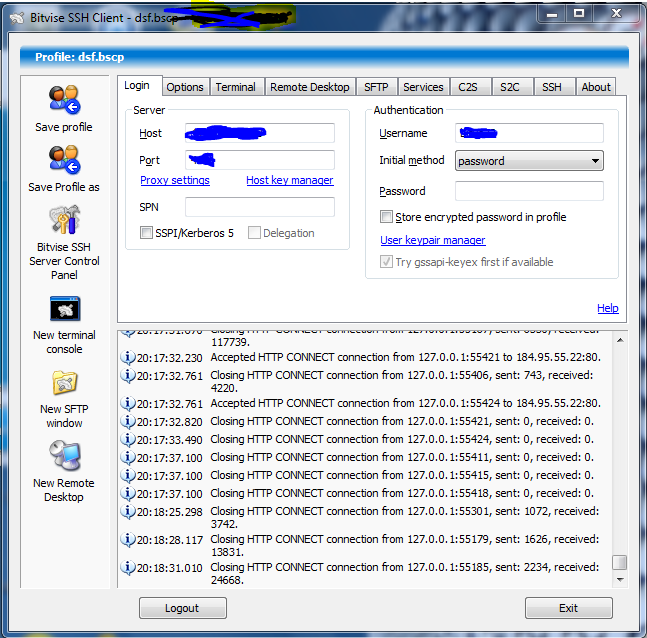Click the Bitvise title bar app icon
Image resolution: width=647 pixels, height=638 pixels.
click(17, 18)
